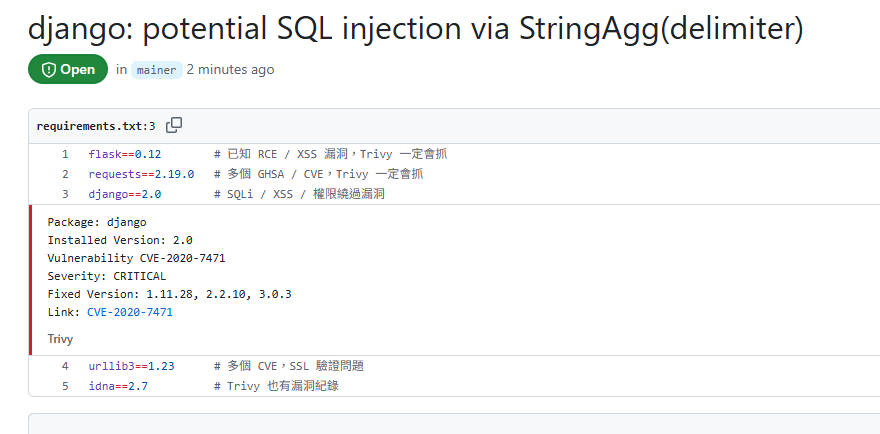Click the copy file path icon
880x434 pixels.
pyautogui.click(x=174, y=125)
